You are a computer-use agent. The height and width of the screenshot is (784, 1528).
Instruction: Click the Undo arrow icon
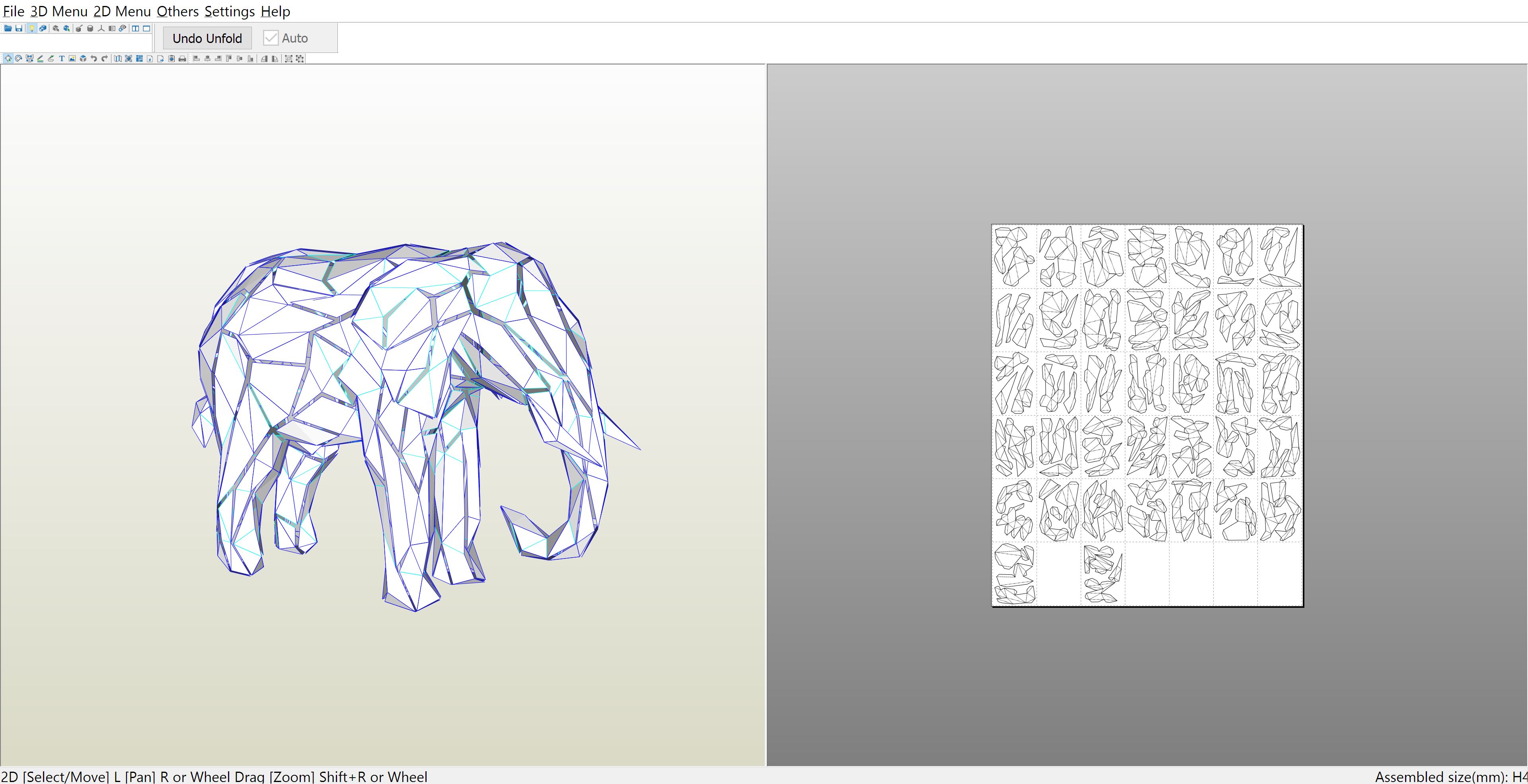[x=94, y=59]
